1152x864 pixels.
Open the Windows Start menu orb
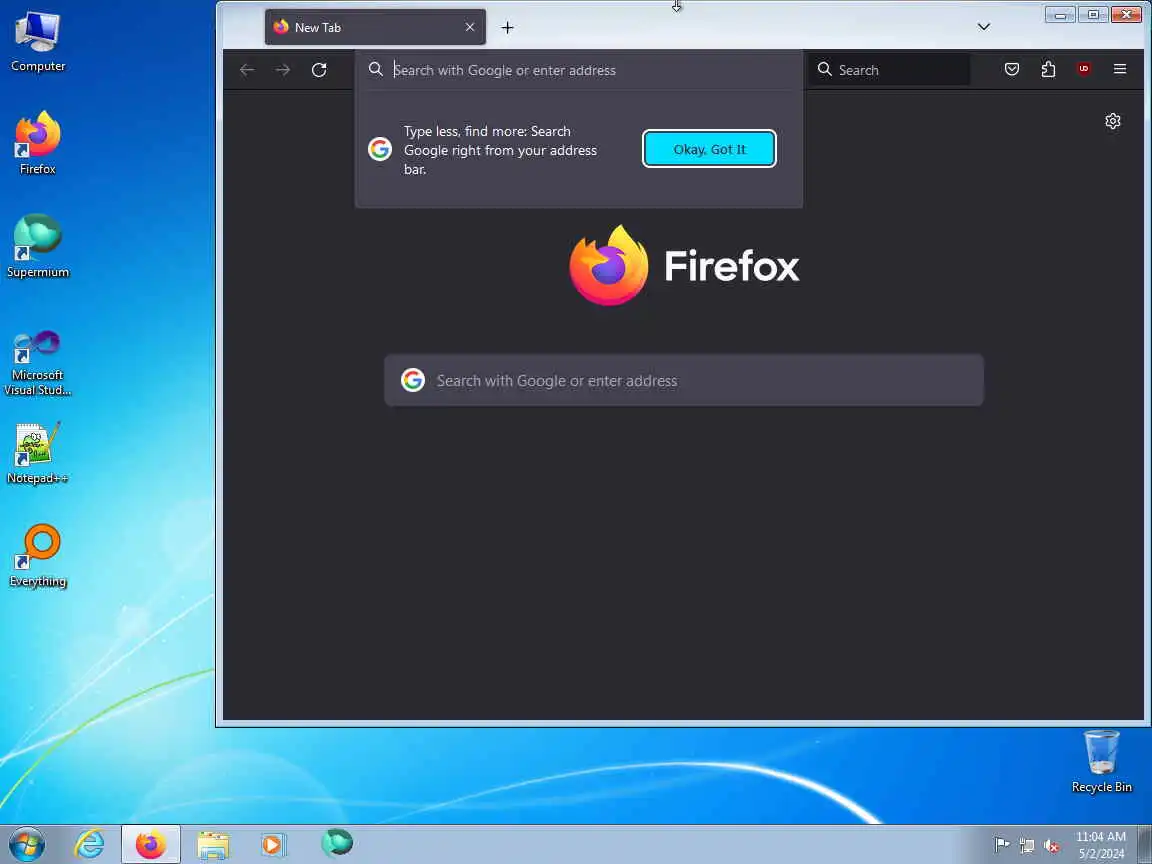(27, 844)
